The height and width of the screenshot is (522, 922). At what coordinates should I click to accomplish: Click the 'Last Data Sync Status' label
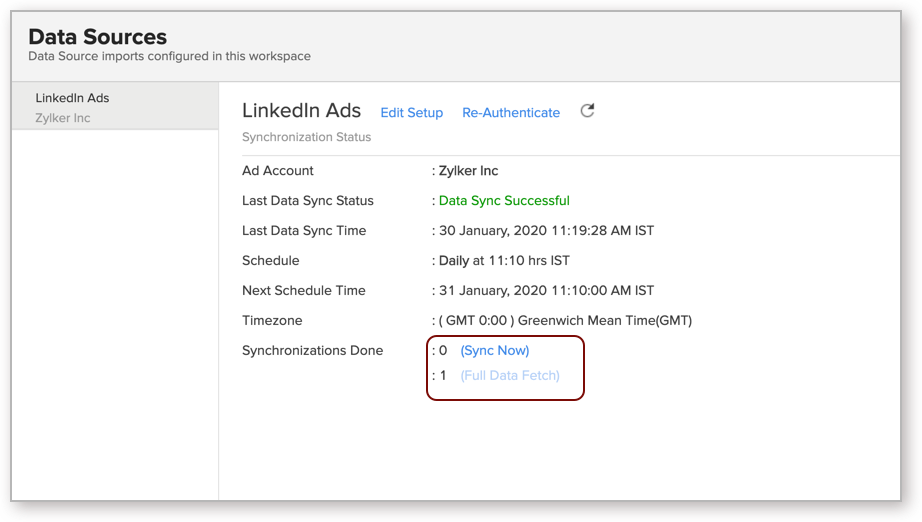pyautogui.click(x=308, y=200)
